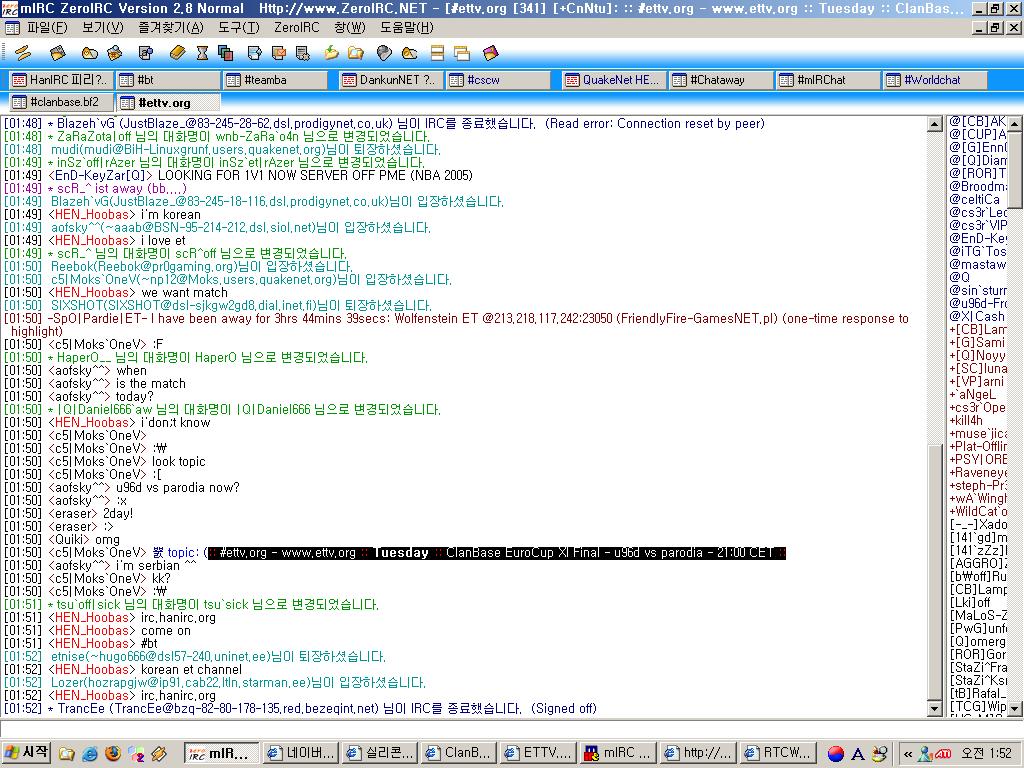Image resolution: width=1024 pixels, height=768 pixels.
Task: Click the cascade windows toolbar icon
Action: 462,52
